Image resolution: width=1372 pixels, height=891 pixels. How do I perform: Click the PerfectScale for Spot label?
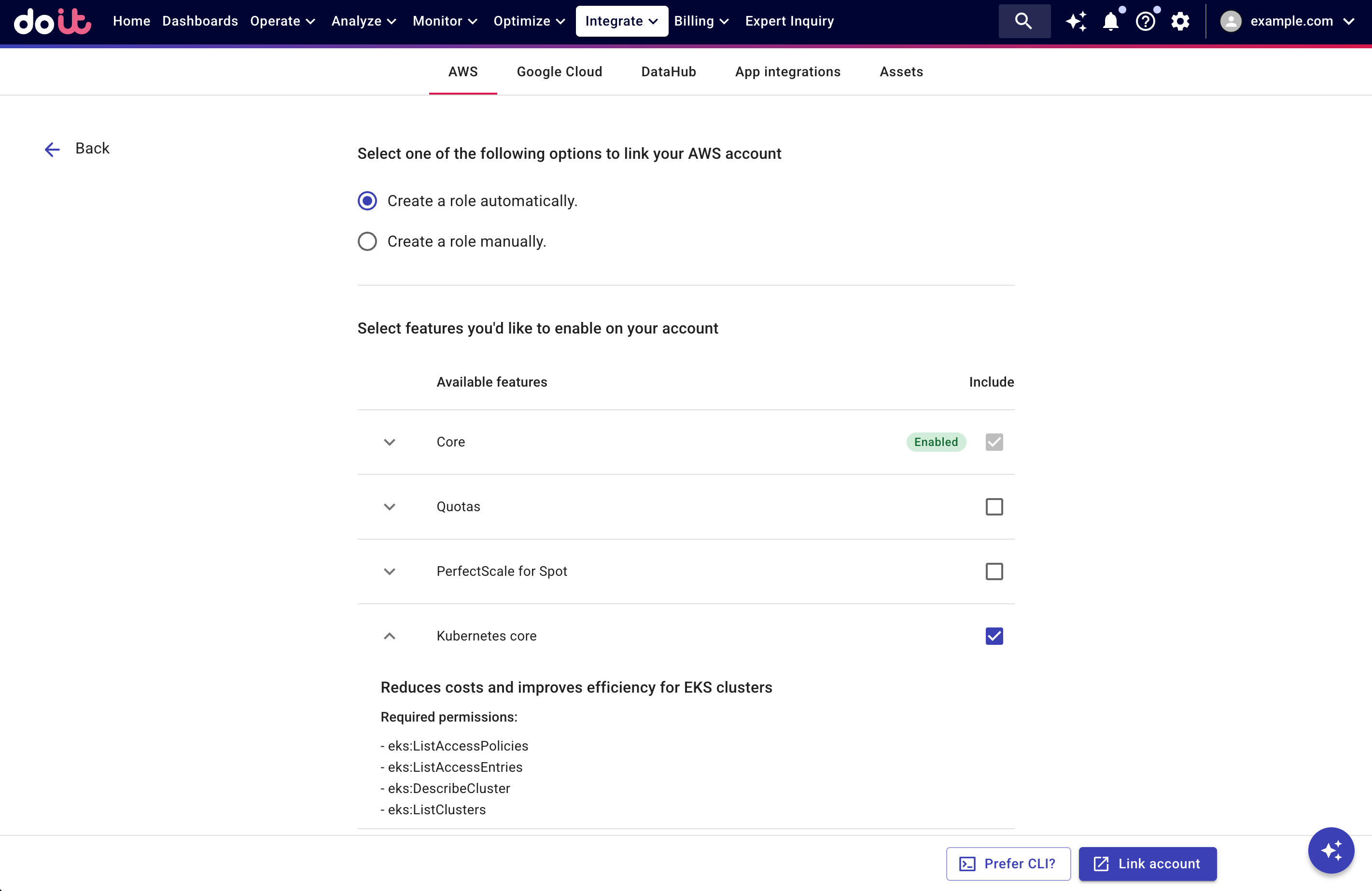tap(502, 571)
